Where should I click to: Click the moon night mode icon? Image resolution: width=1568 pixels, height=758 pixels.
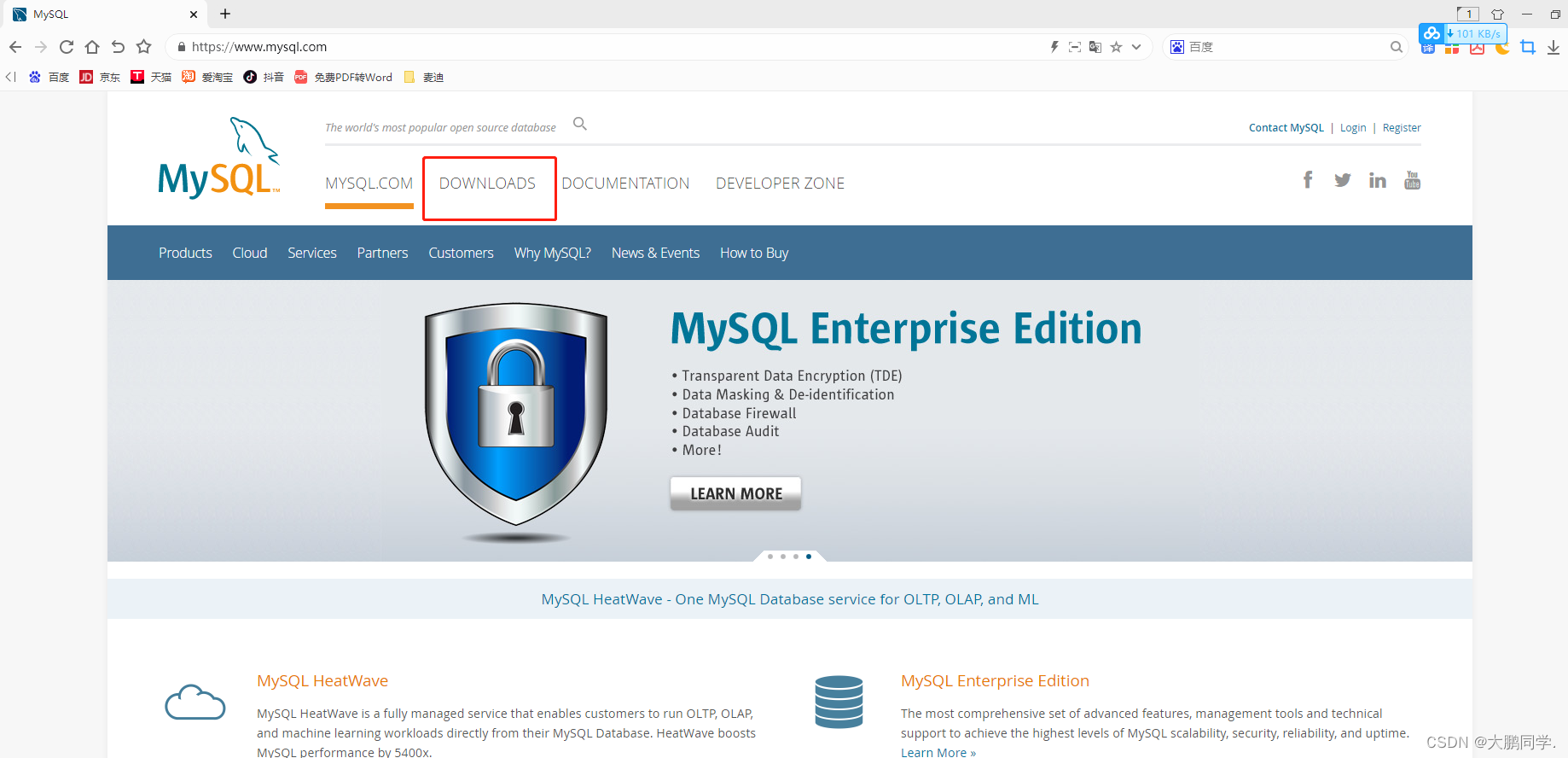click(x=1502, y=49)
